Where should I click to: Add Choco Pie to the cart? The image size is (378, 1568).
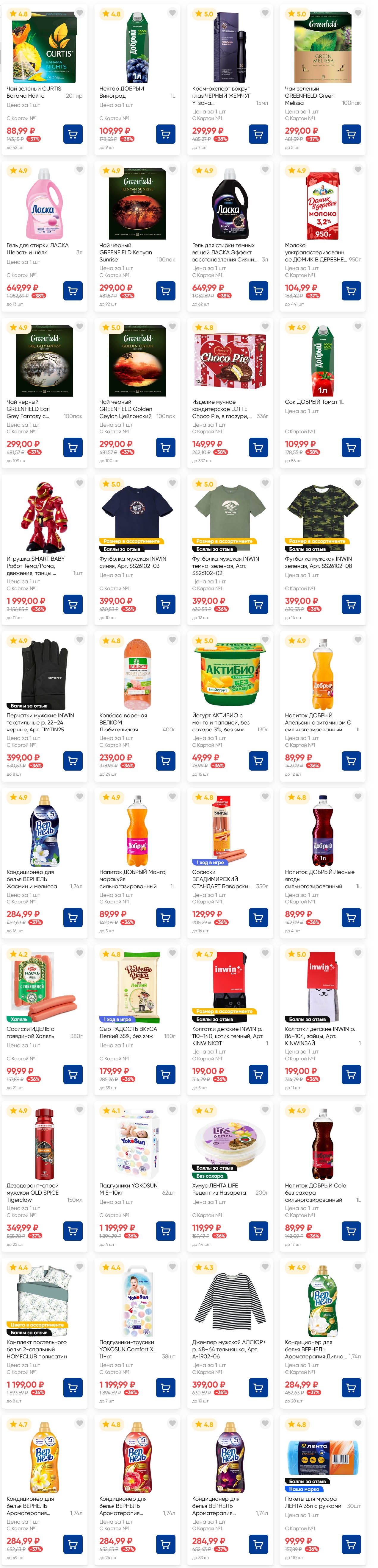[x=258, y=448]
